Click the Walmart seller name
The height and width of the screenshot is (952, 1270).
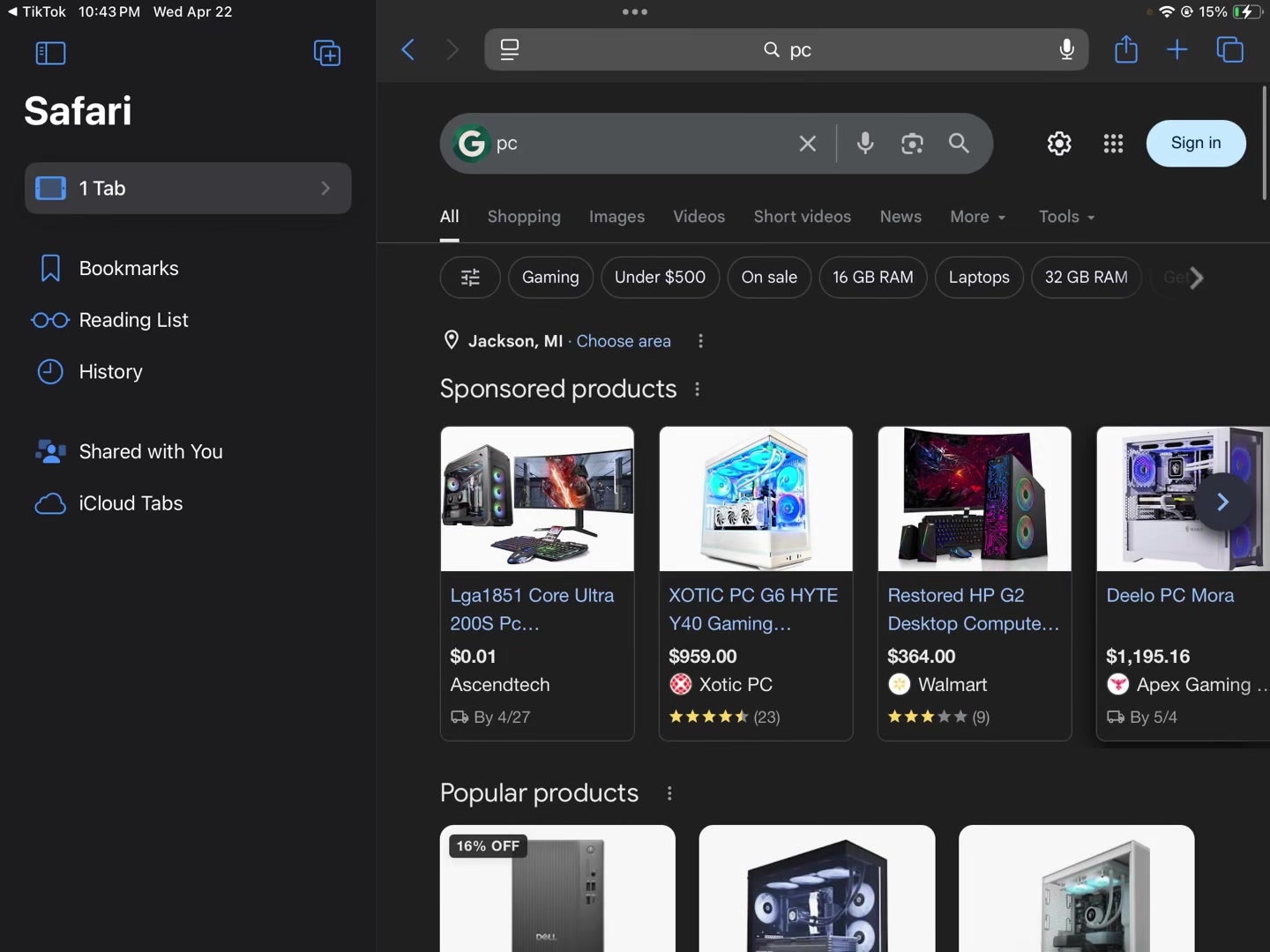[952, 685]
